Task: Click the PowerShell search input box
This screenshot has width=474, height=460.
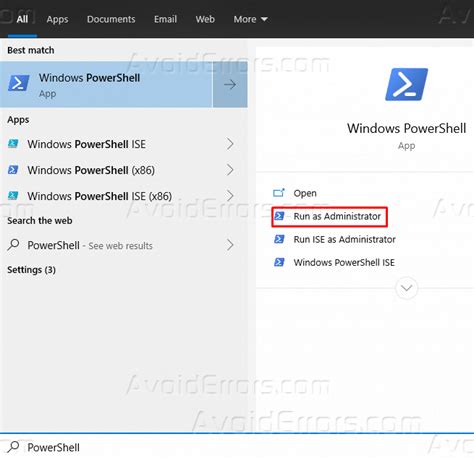Action: (237, 447)
